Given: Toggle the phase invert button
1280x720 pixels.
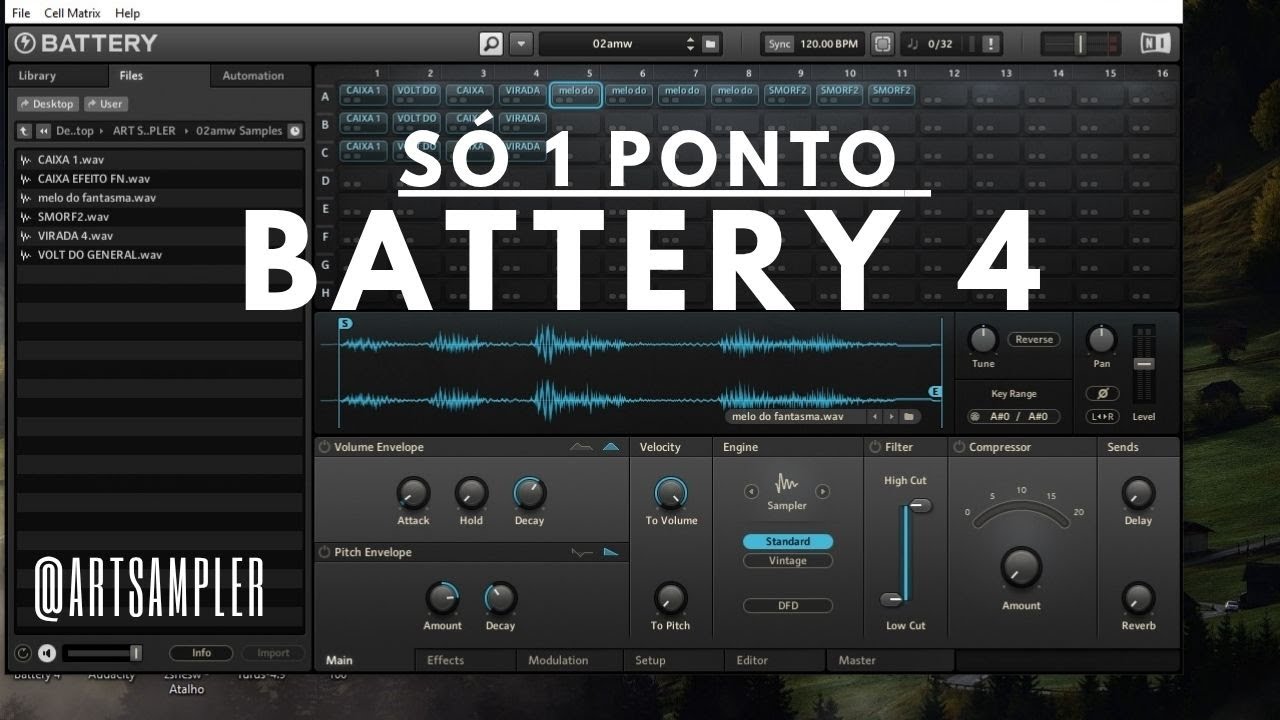Looking at the screenshot, I should pos(1102,394).
